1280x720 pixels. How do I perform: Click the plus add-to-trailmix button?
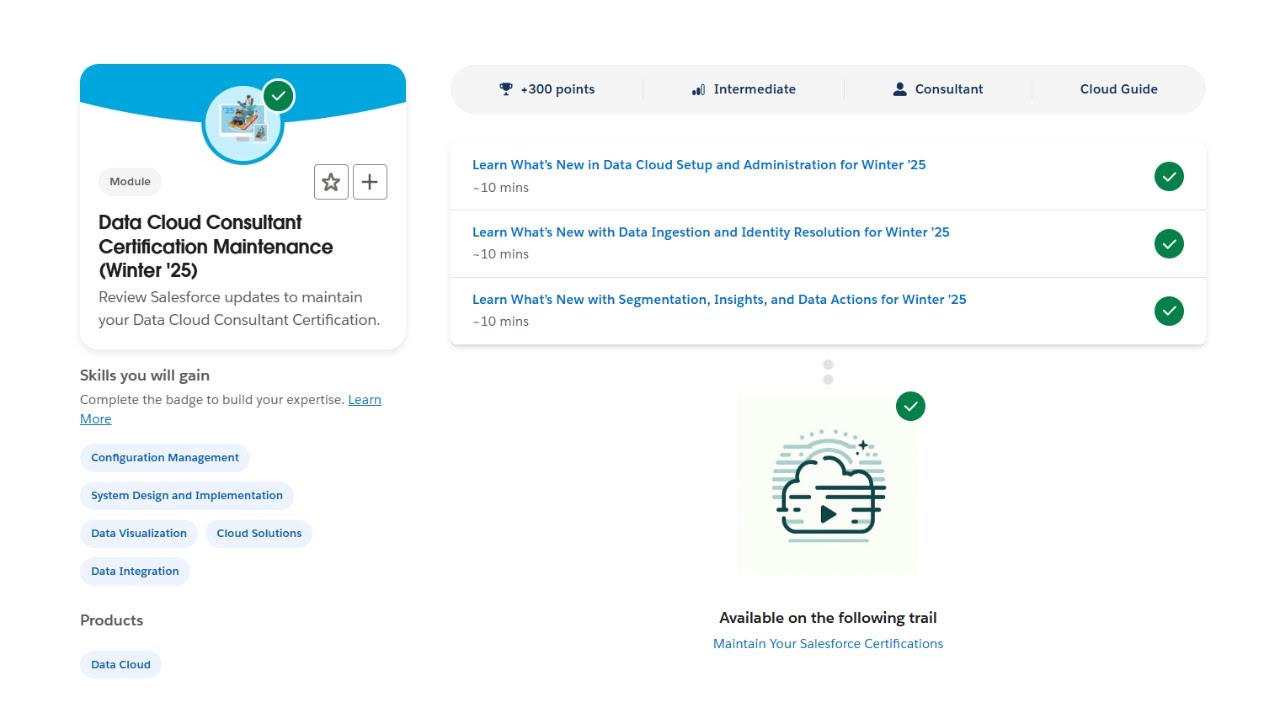[370, 182]
